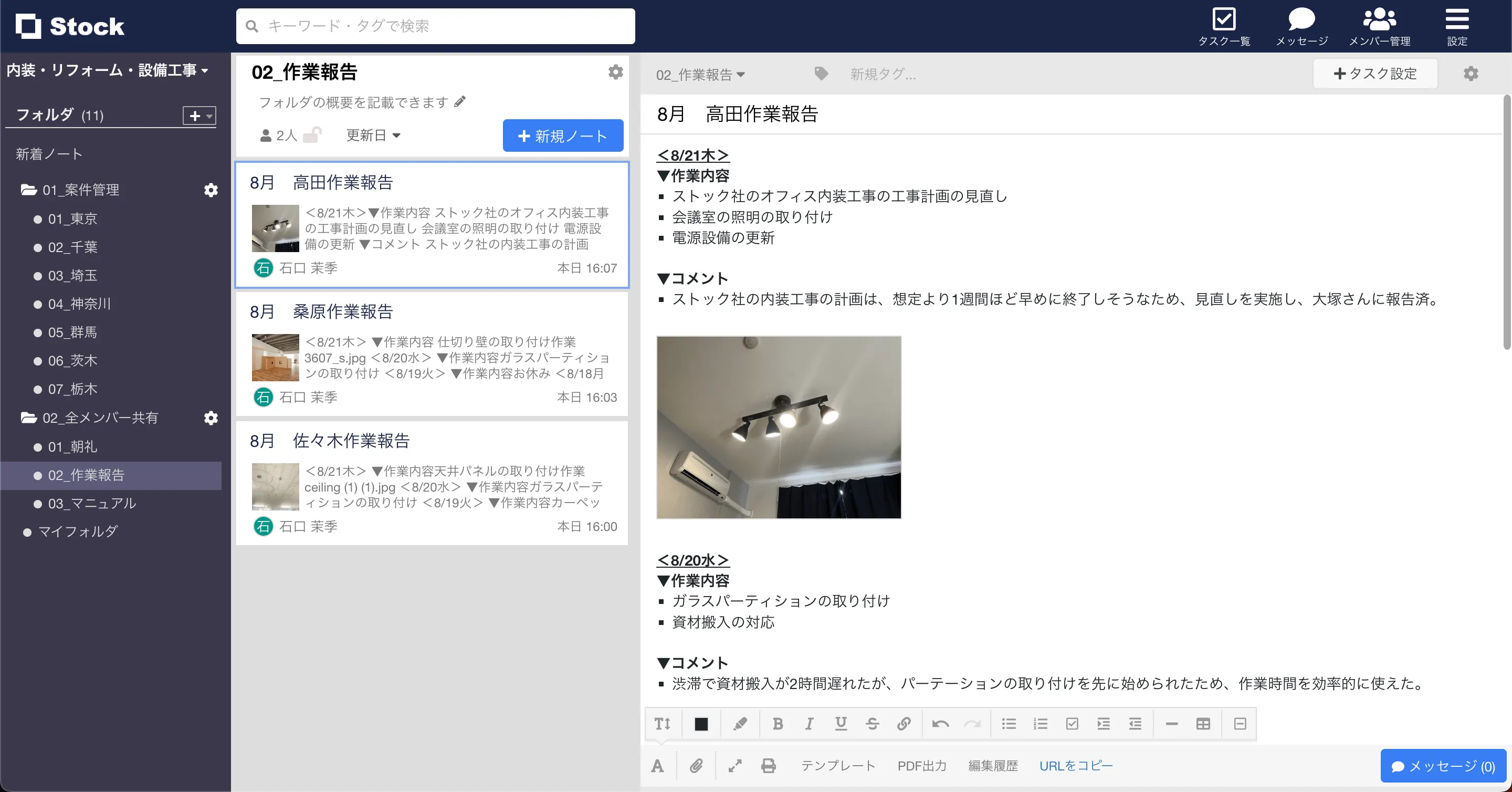
Task: Toggle underline formatting
Action: click(x=841, y=724)
